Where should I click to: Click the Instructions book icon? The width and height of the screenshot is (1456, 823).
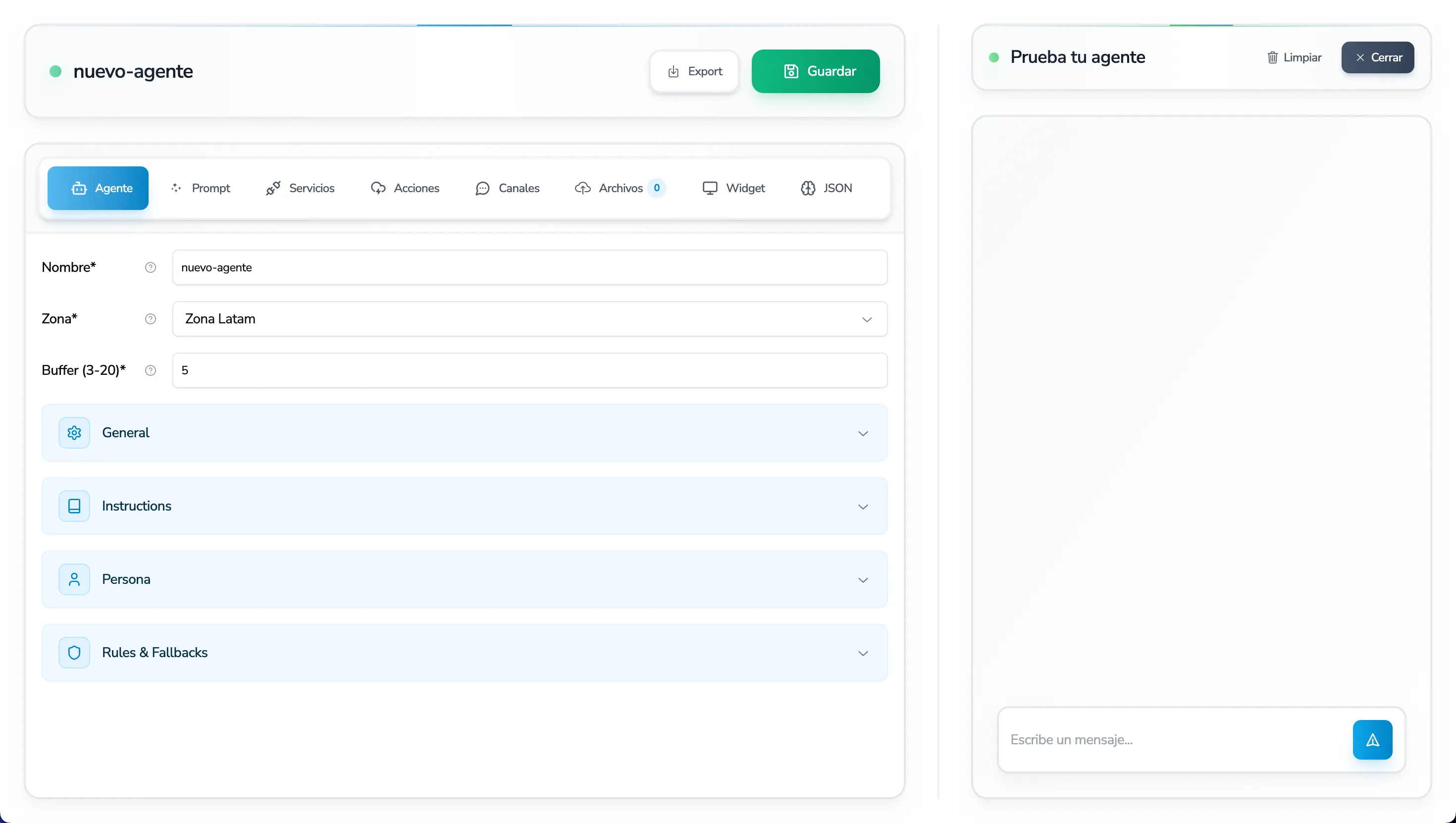click(74, 506)
